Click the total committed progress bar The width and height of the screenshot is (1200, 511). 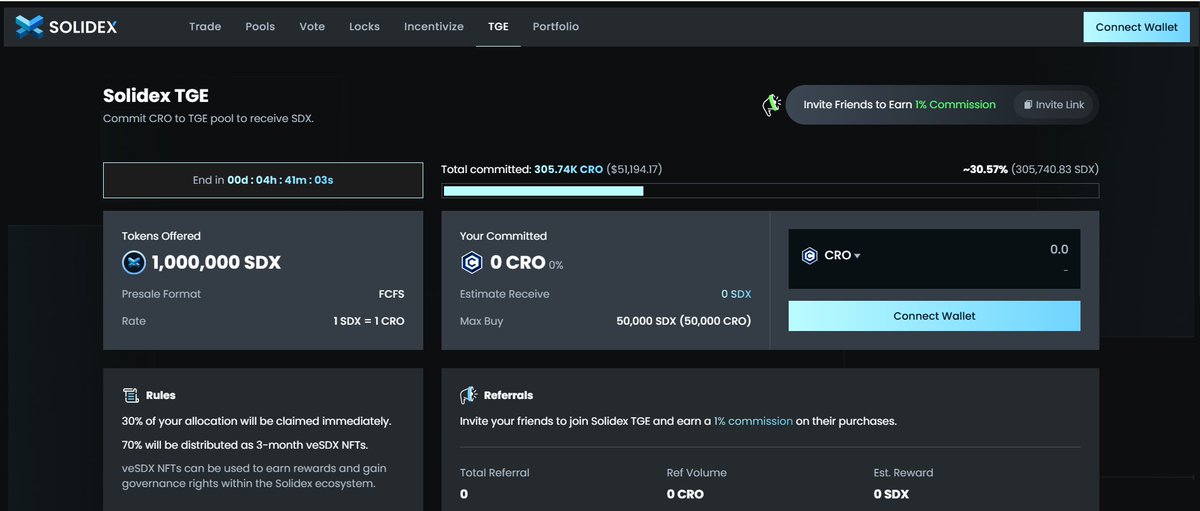(770, 190)
